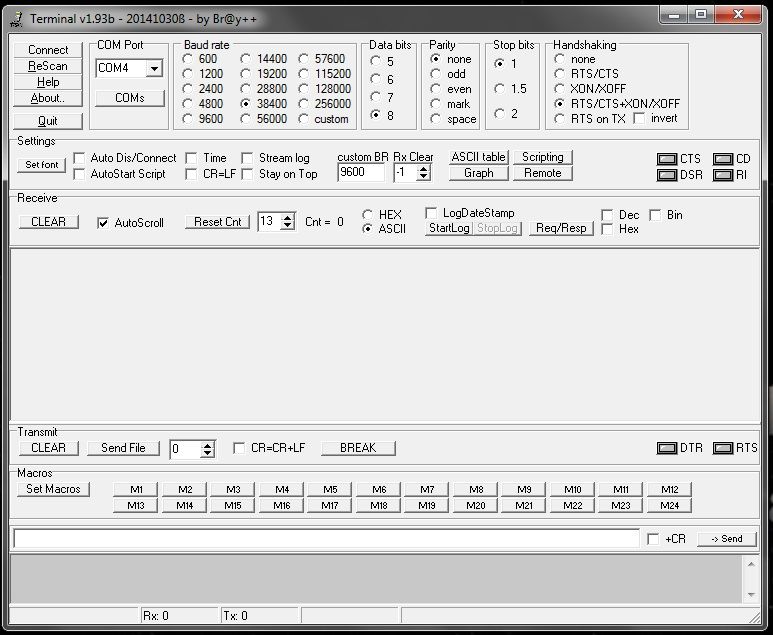Quit the terminal application
The height and width of the screenshot is (635, 773).
click(48, 121)
